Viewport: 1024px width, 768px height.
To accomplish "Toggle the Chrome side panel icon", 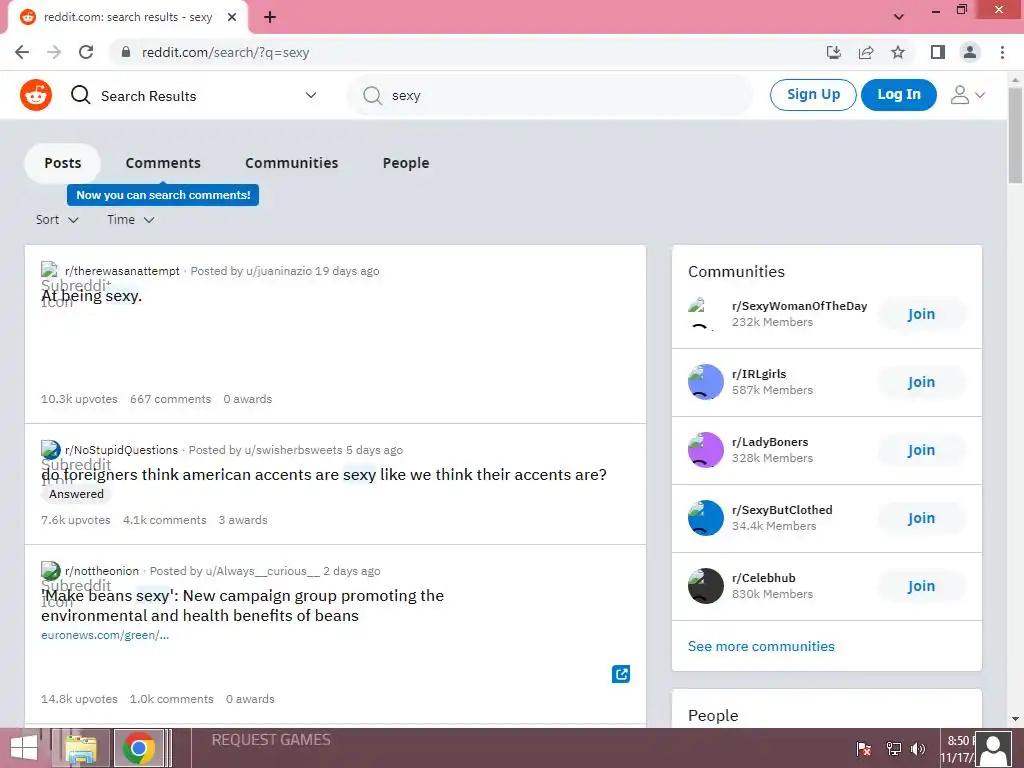I will (938, 52).
